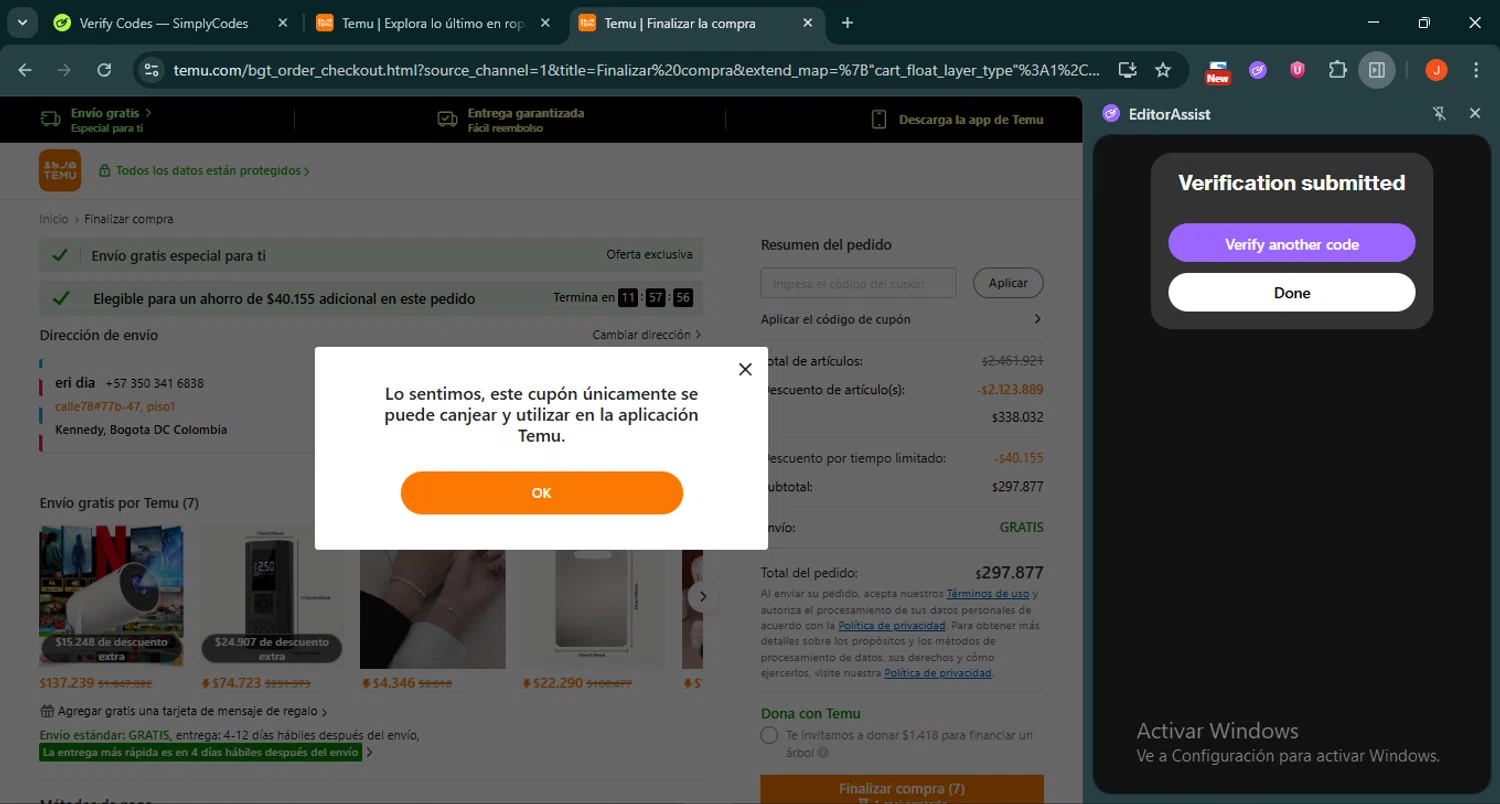Image resolution: width=1500 pixels, height=804 pixels.
Task: Click the $297.877 order total
Action: pyautogui.click(x=1009, y=573)
